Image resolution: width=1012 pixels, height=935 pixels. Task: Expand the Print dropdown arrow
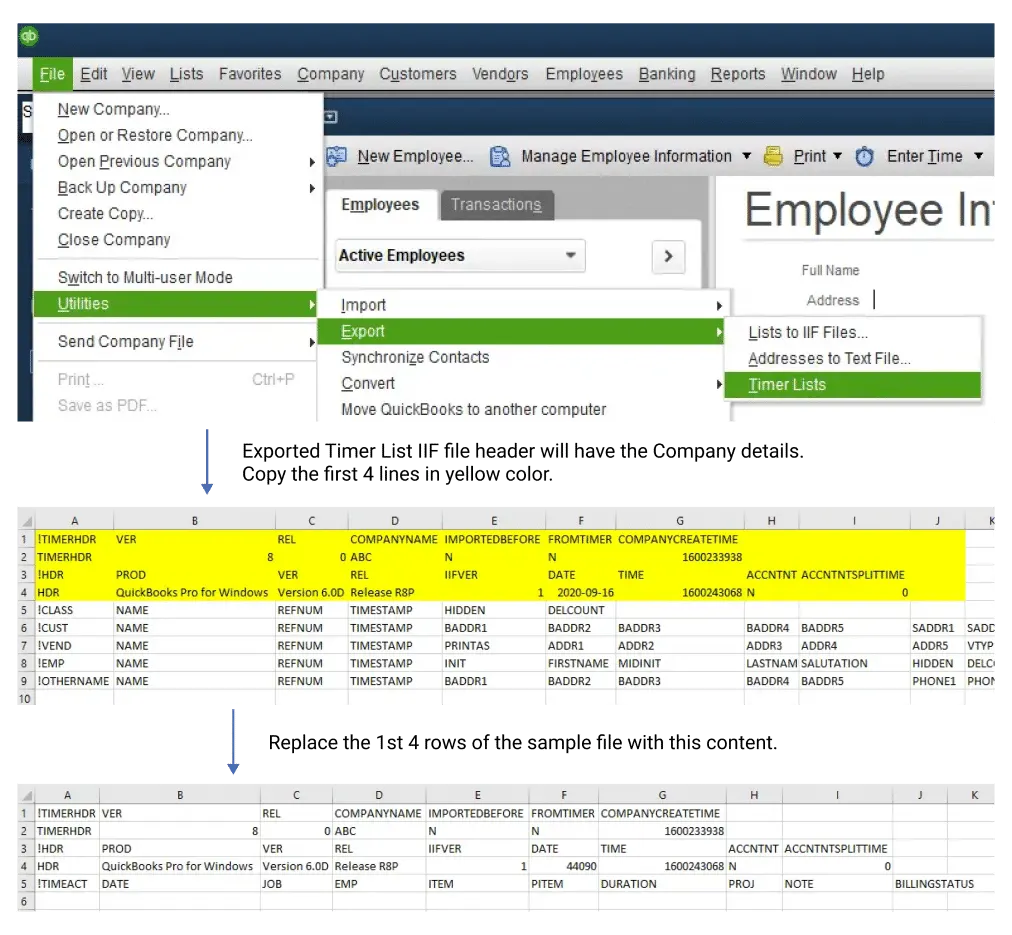tap(838, 156)
